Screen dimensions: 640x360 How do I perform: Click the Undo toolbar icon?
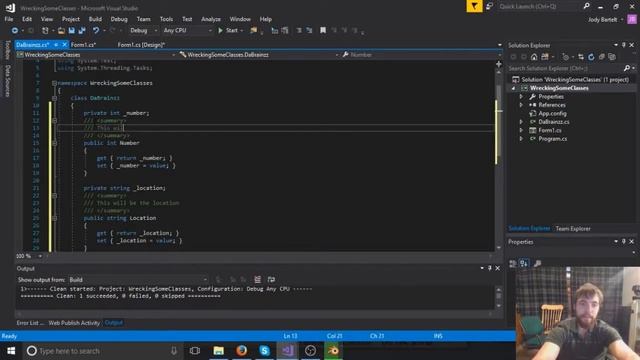[x=96, y=31]
